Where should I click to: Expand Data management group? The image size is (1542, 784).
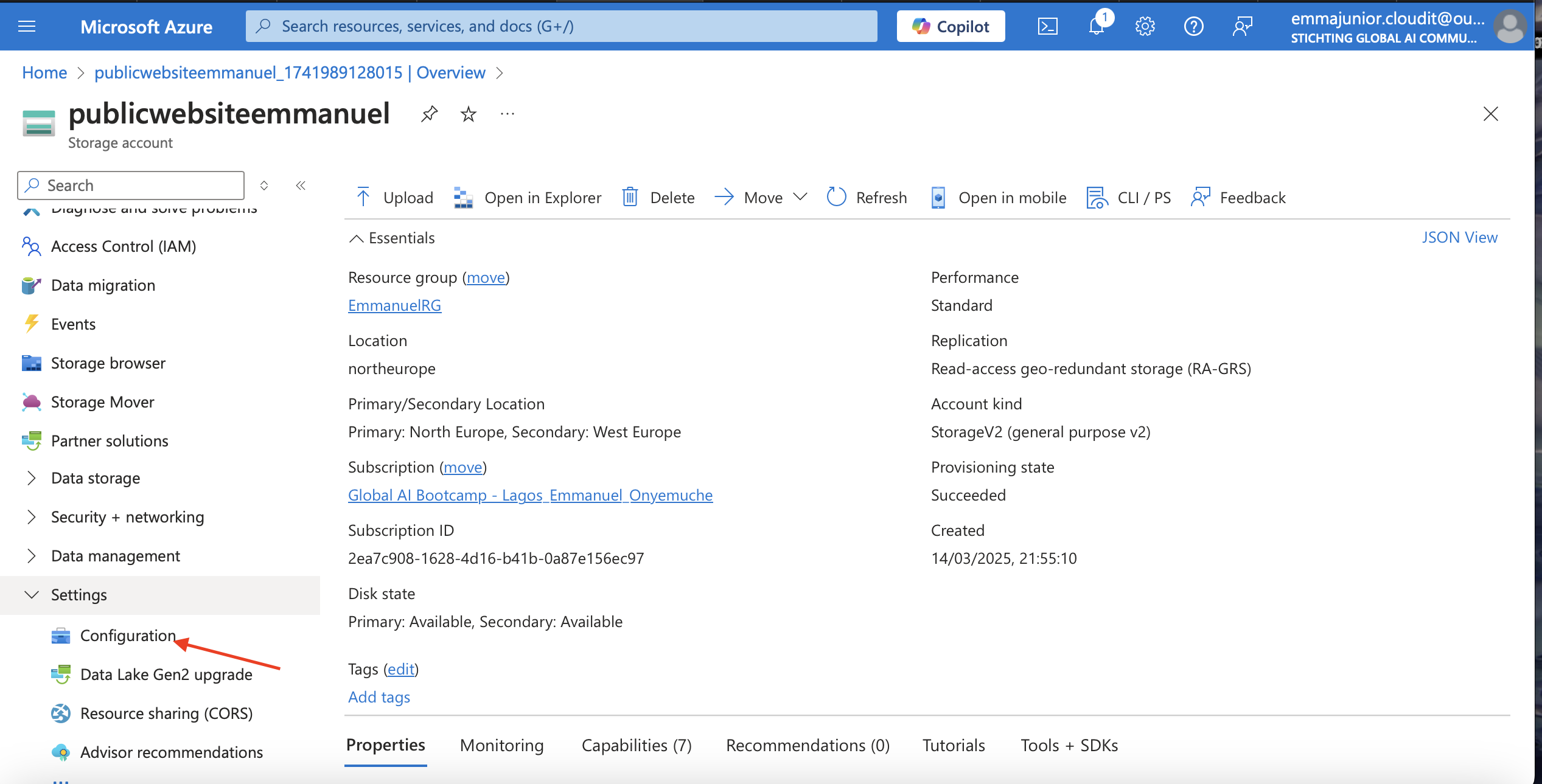(x=116, y=556)
